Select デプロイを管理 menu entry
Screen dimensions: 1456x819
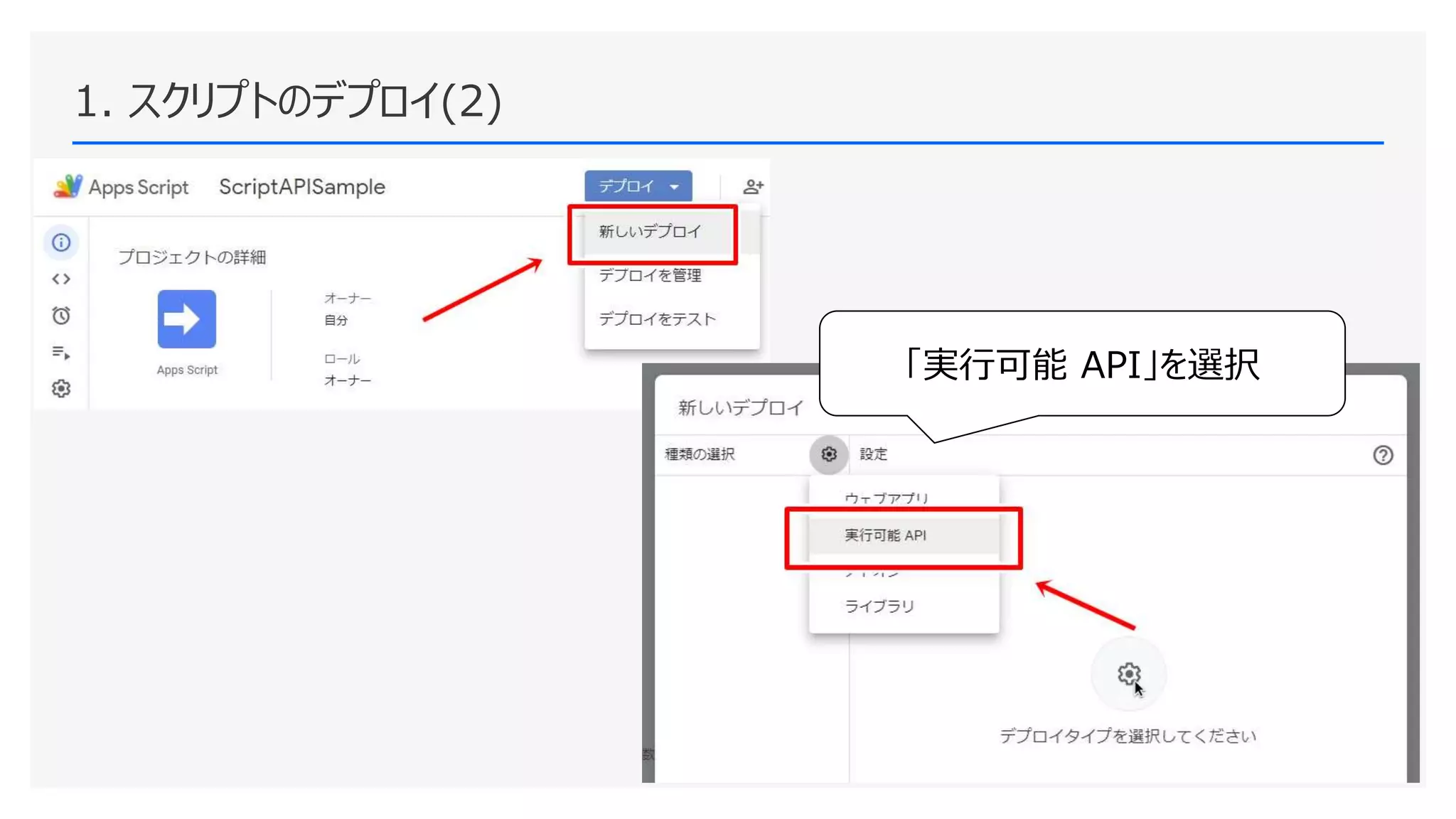pos(650,275)
